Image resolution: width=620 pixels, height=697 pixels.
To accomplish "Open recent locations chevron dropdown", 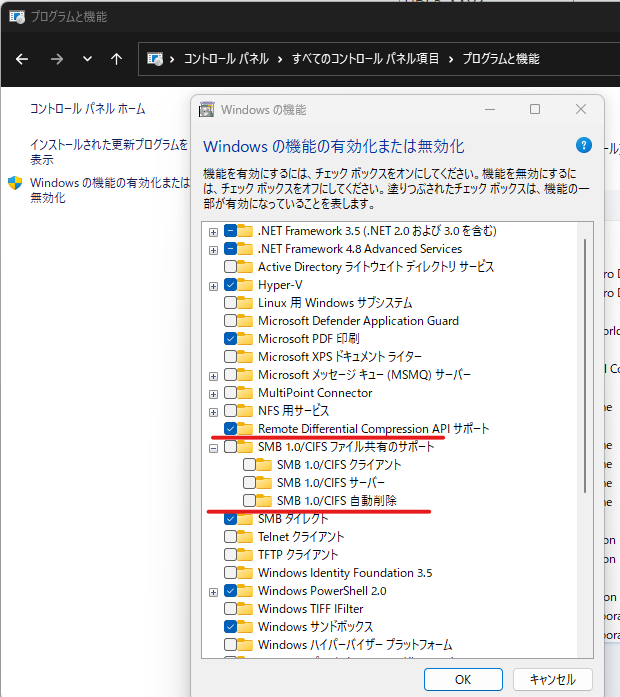I will tap(88, 59).
